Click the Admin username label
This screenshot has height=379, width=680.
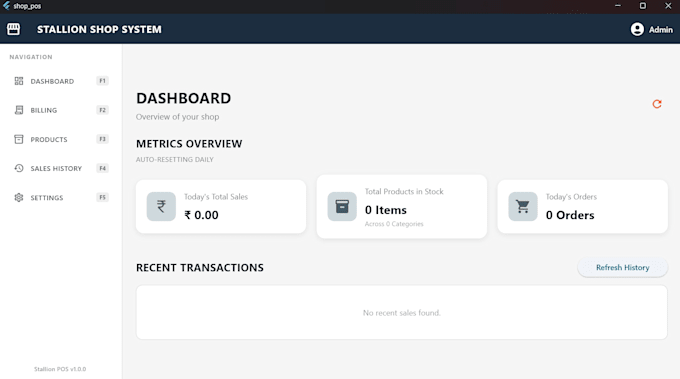coord(660,29)
